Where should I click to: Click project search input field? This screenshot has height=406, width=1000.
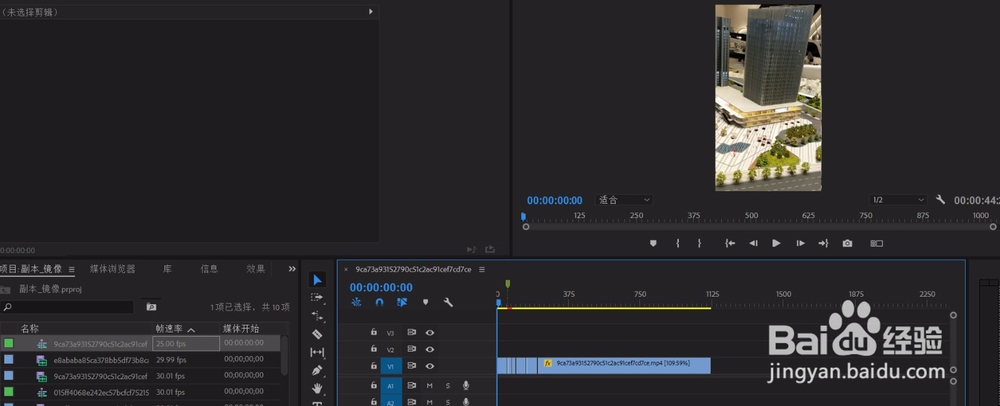tap(67, 307)
